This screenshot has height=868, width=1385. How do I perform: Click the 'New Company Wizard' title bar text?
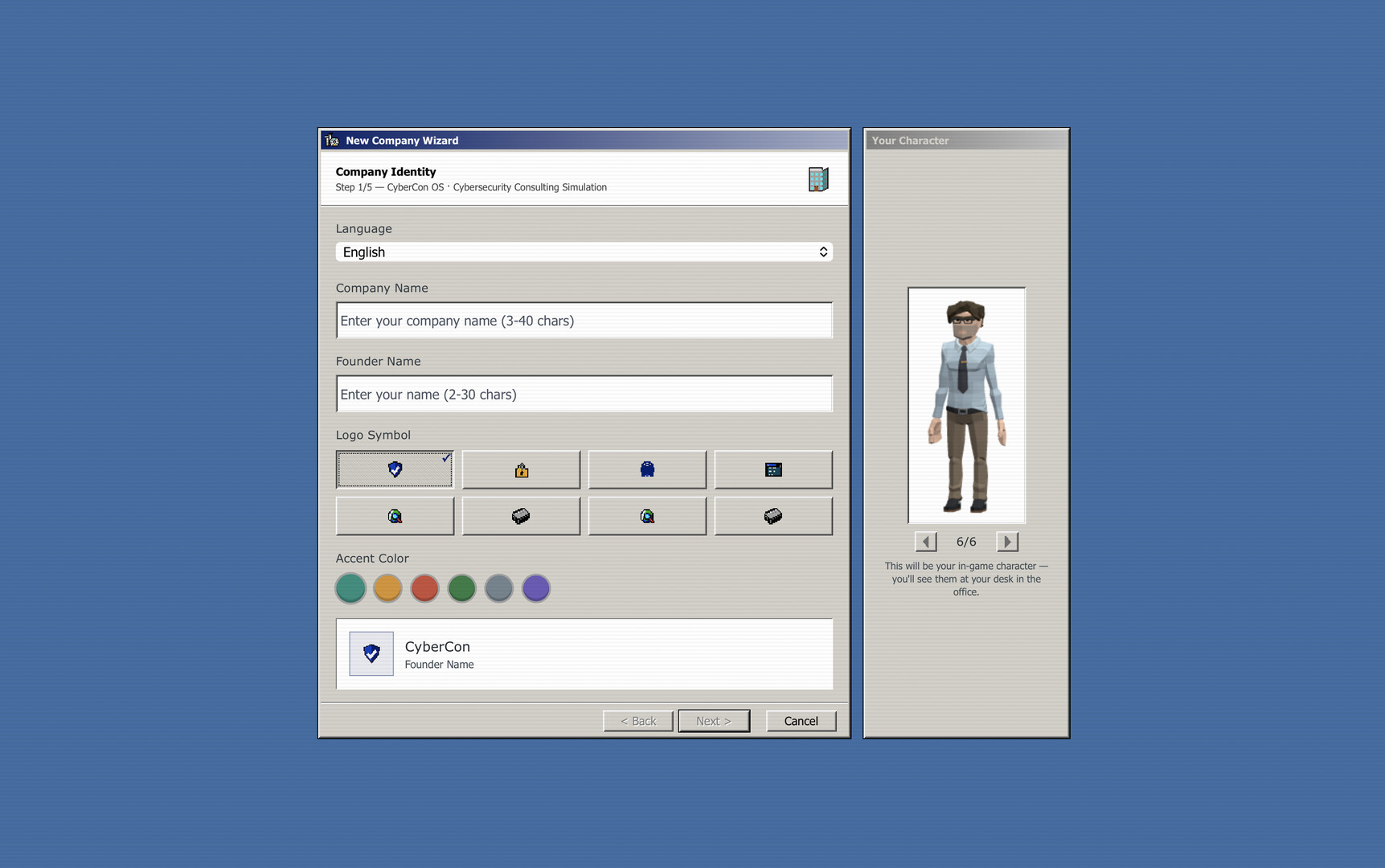402,141
